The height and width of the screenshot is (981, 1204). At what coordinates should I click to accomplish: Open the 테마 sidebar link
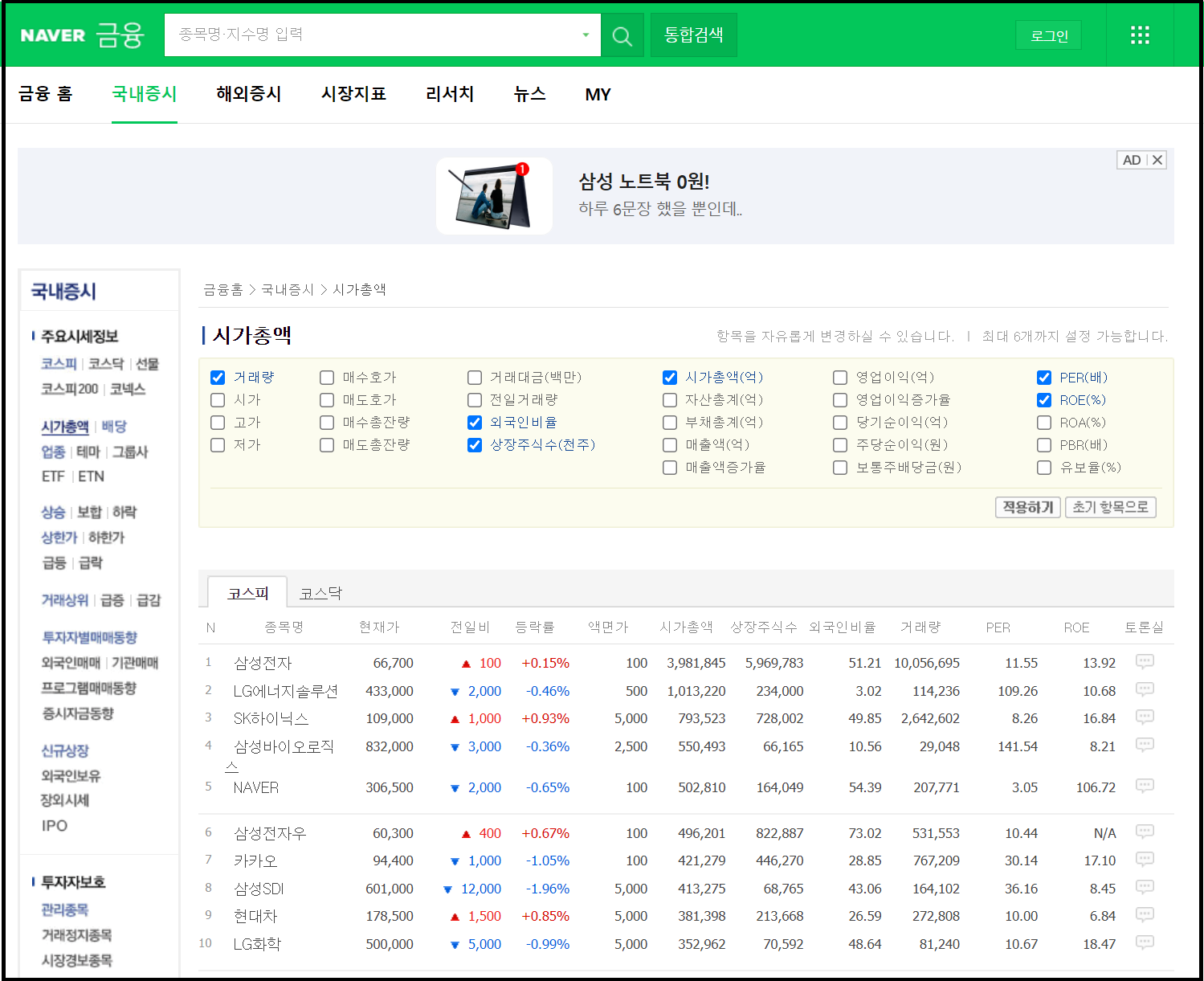coord(88,452)
